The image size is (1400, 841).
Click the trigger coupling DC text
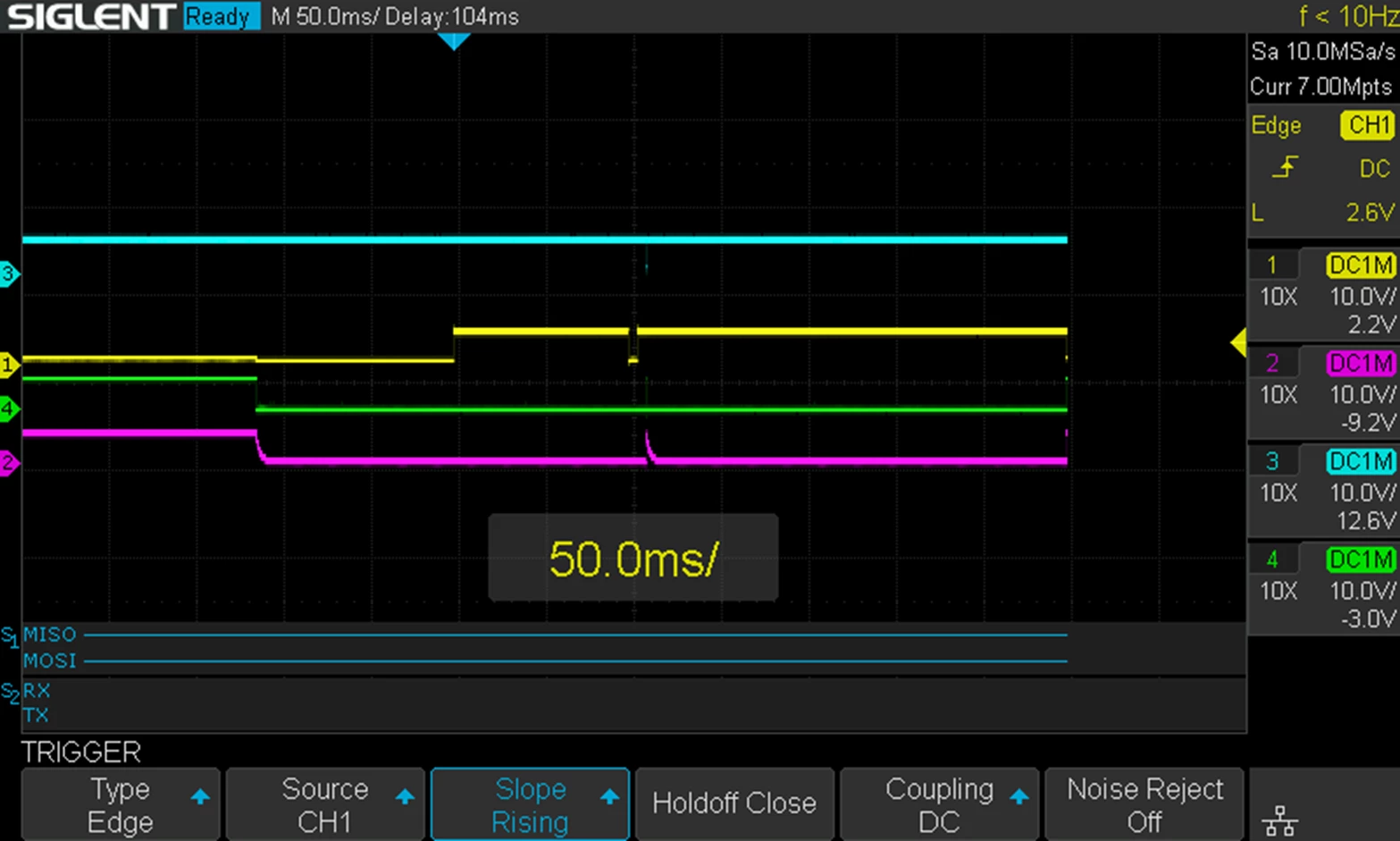tap(1376, 168)
